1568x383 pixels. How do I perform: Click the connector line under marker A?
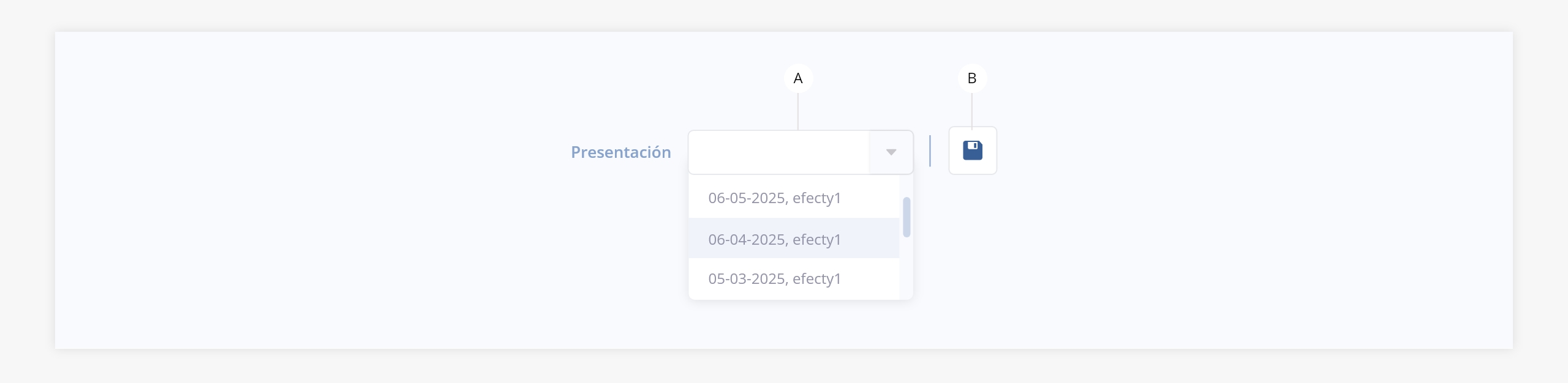point(798,111)
